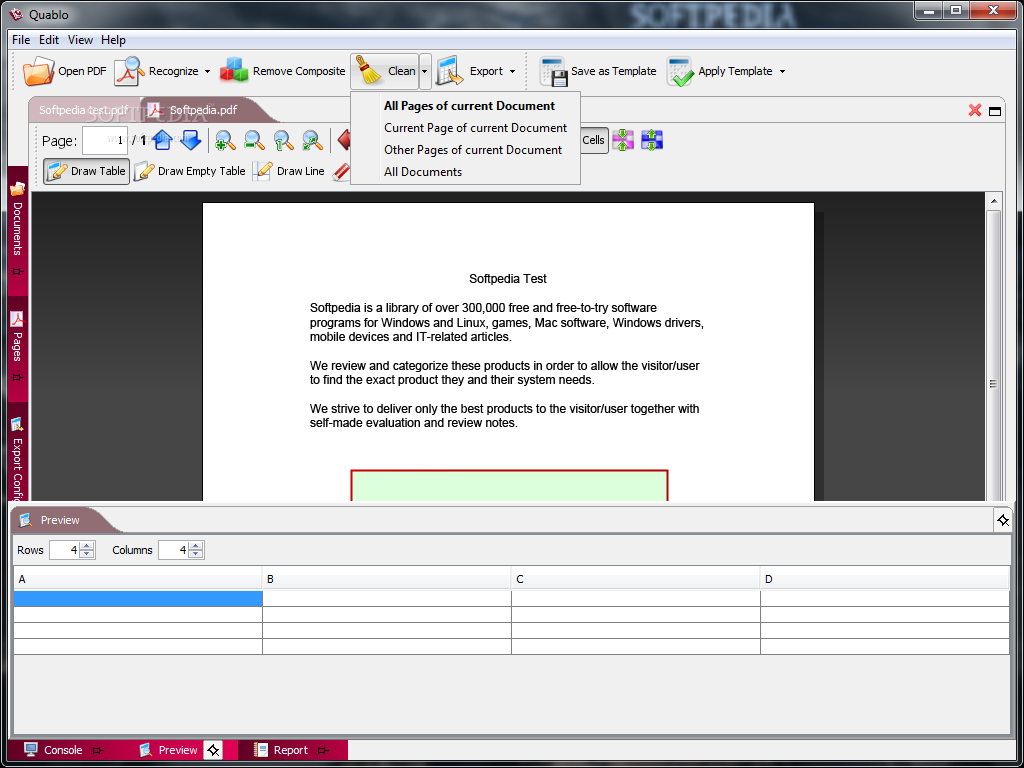Click the Remove Composite cubes icon
1024x768 pixels.
pyautogui.click(x=234, y=71)
